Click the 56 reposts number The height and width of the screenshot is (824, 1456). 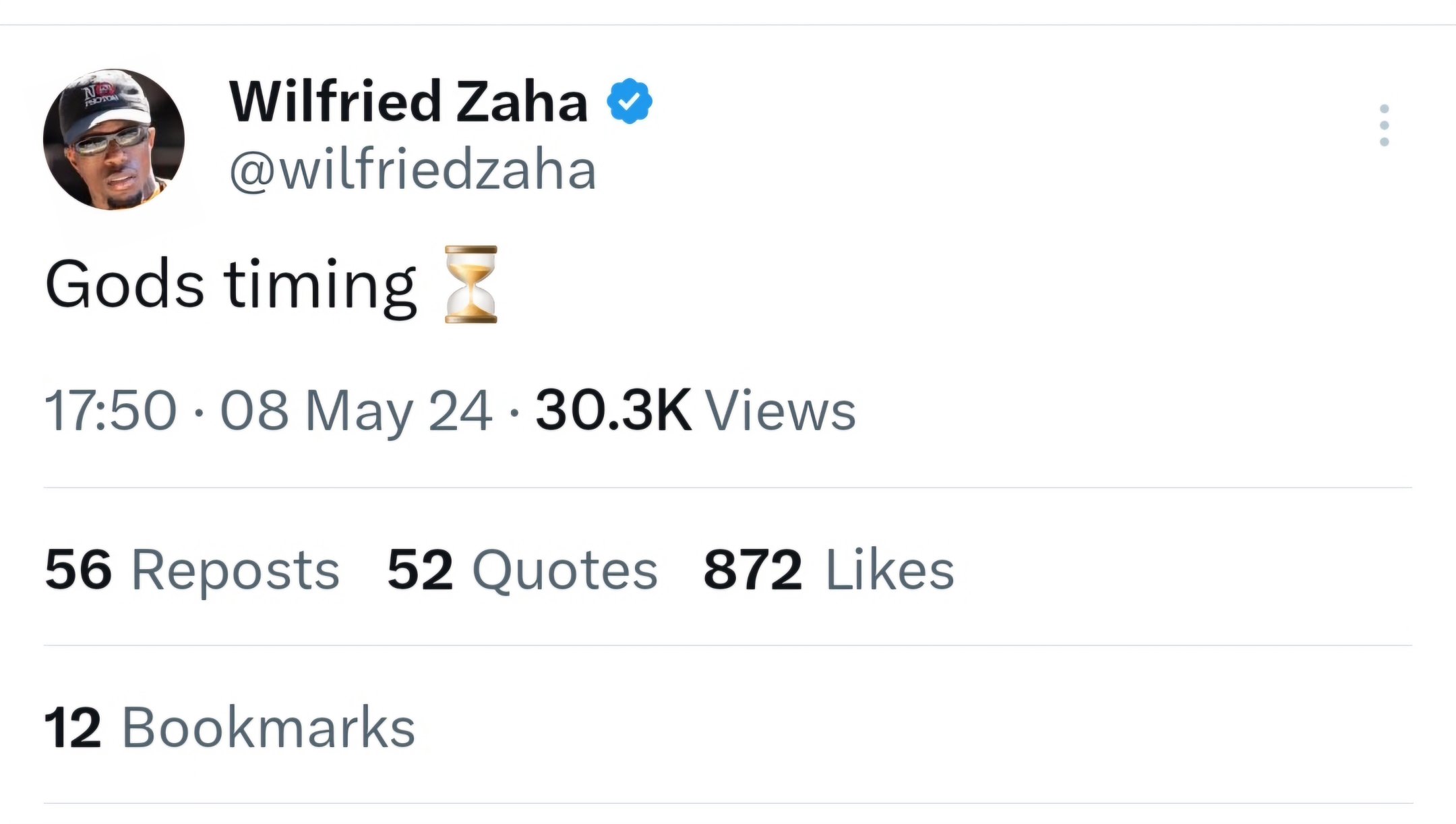click(x=78, y=570)
